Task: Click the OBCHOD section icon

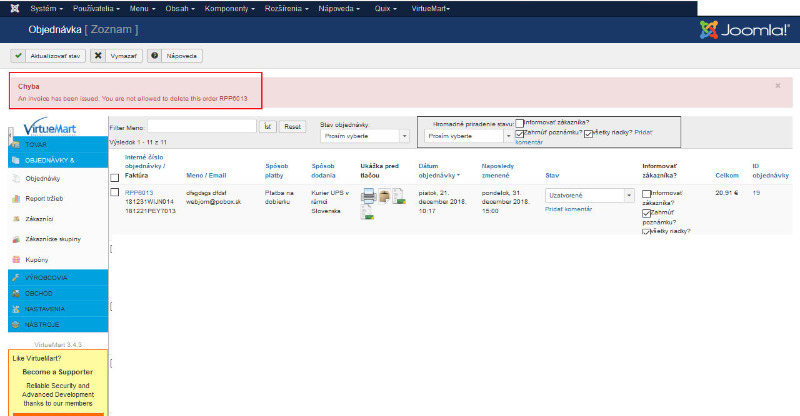Action: [16, 293]
